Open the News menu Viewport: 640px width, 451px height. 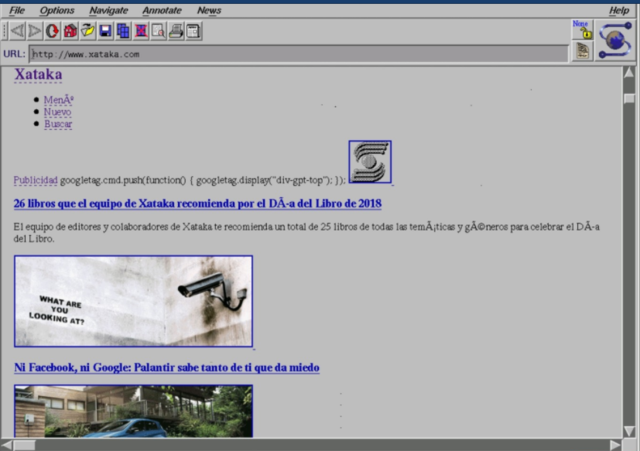coord(209,11)
